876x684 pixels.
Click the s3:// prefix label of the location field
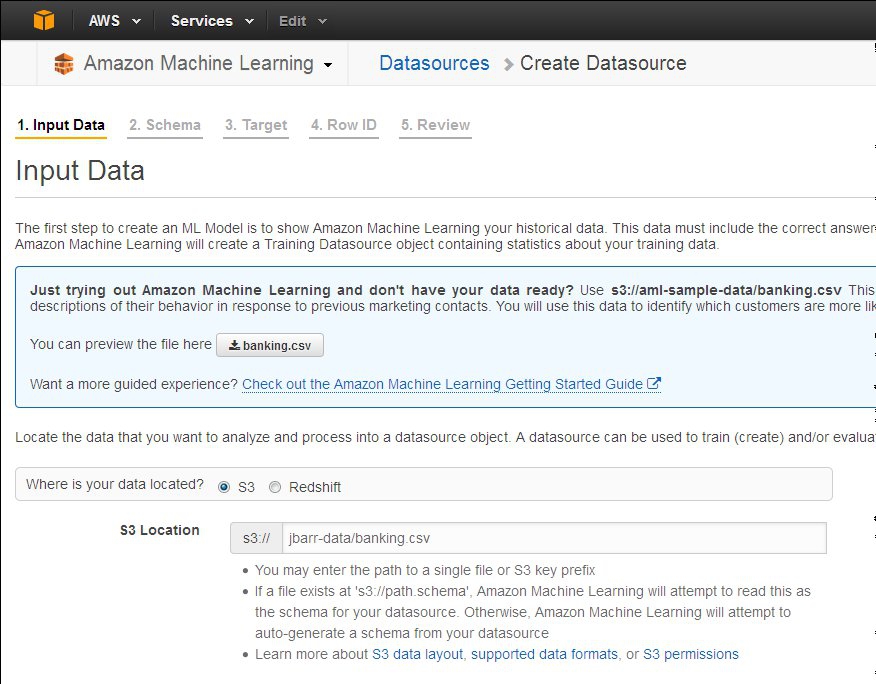(x=256, y=538)
